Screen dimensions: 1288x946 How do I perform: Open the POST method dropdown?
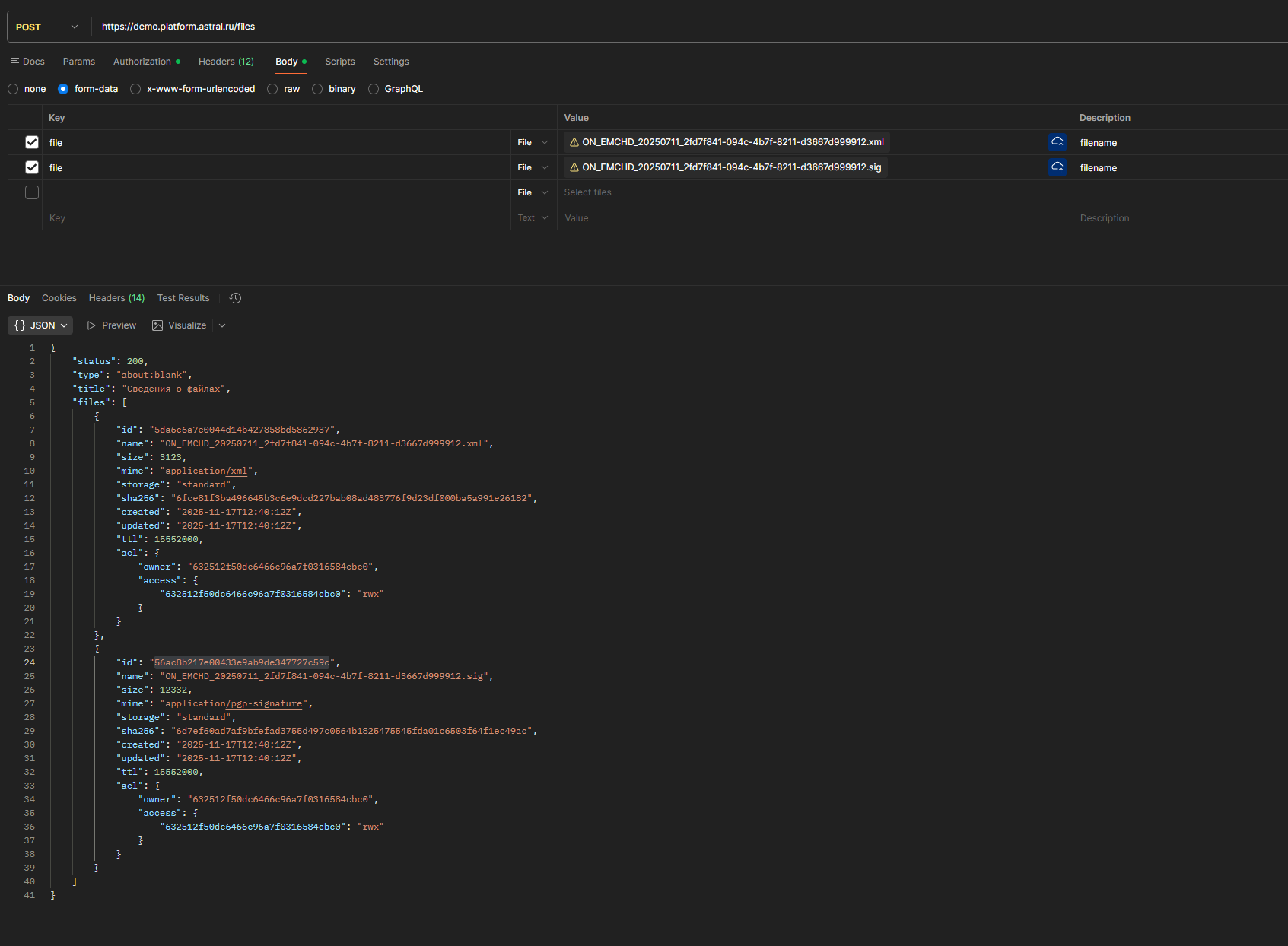(47, 27)
